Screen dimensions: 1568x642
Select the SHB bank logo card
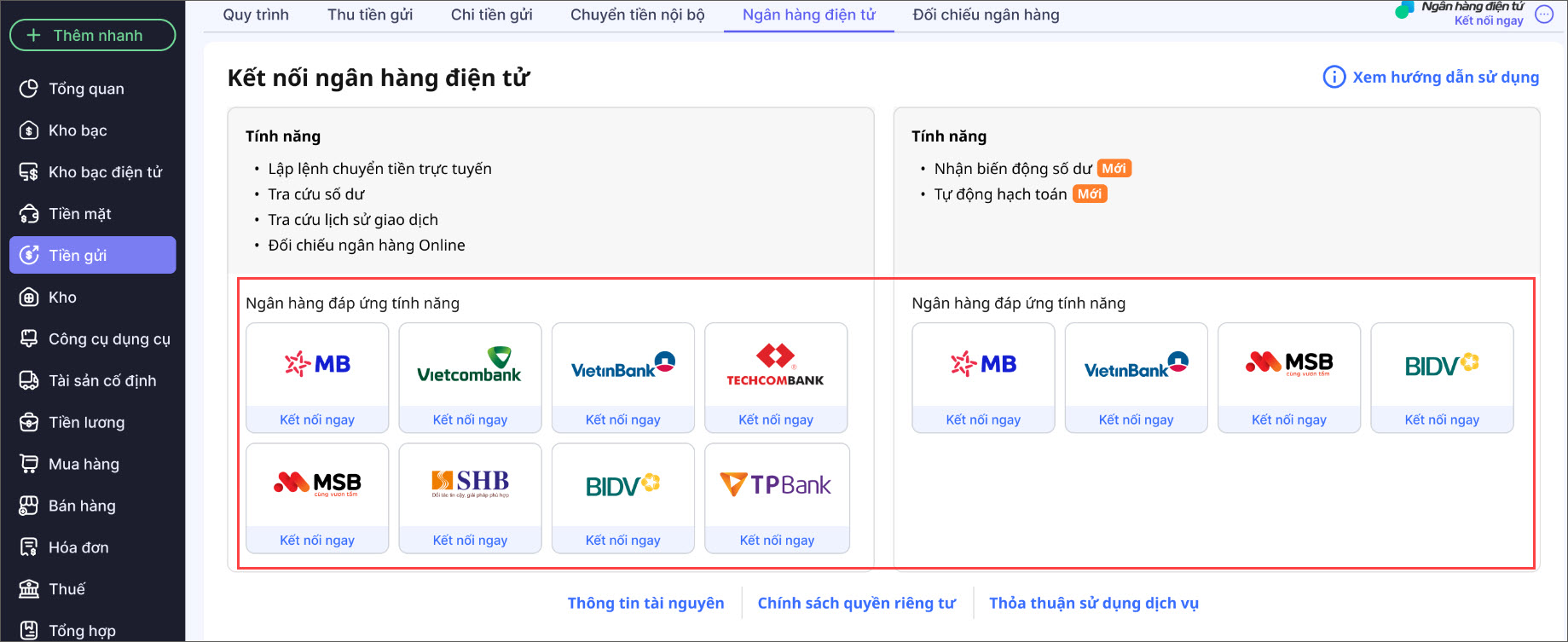[470, 485]
